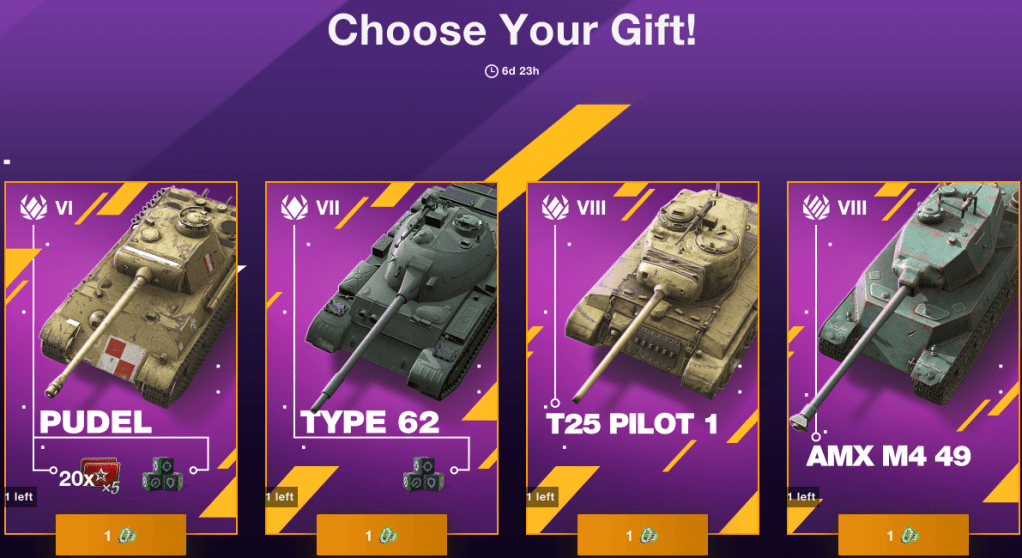1022x558 pixels.
Task: Buy AMX M4 49 with orange token button
Action: [x=903, y=535]
